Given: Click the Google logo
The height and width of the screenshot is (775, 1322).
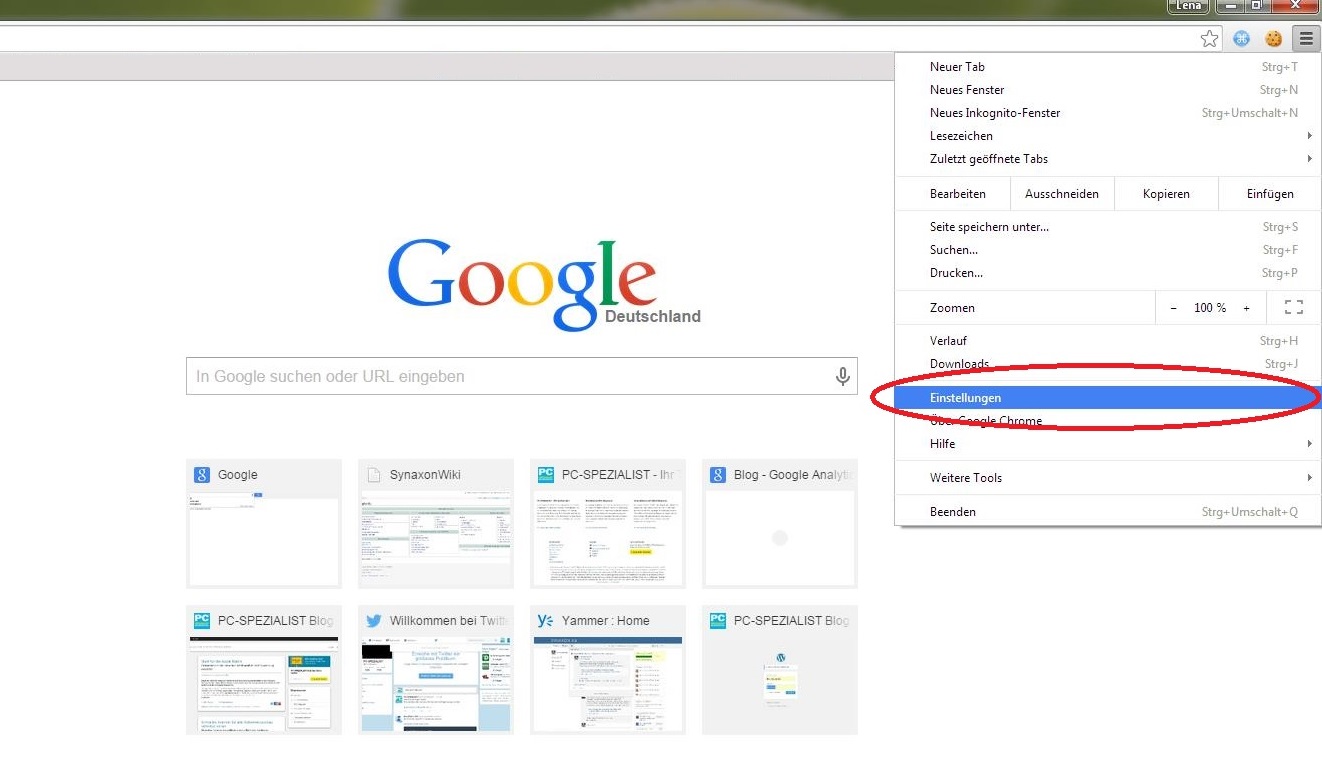Looking at the screenshot, I should click(x=523, y=283).
